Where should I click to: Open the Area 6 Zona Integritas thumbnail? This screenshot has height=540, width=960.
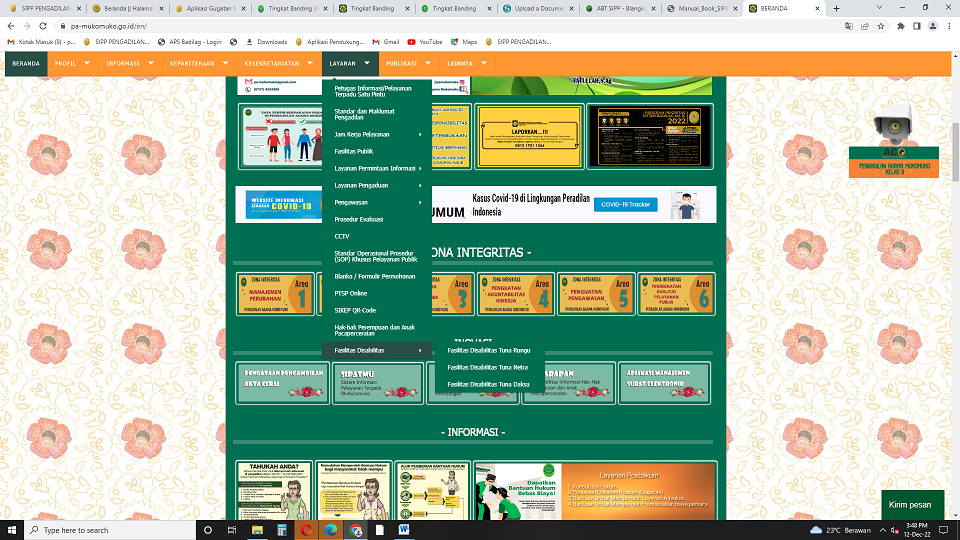point(677,294)
